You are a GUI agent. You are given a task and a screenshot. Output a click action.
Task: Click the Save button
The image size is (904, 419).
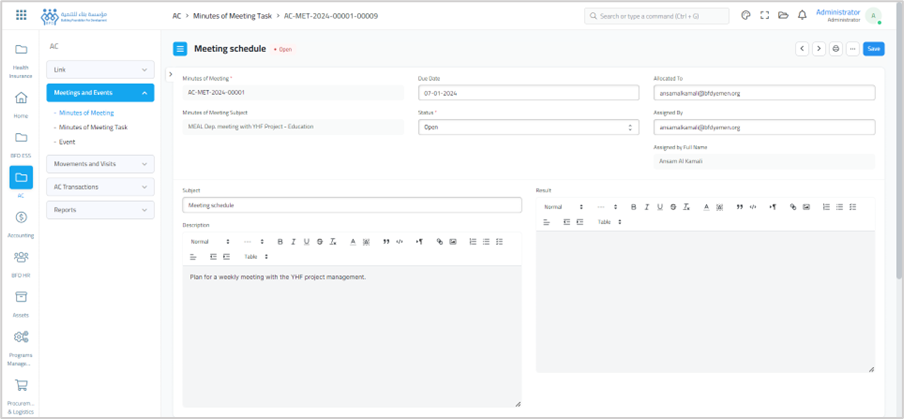873,49
